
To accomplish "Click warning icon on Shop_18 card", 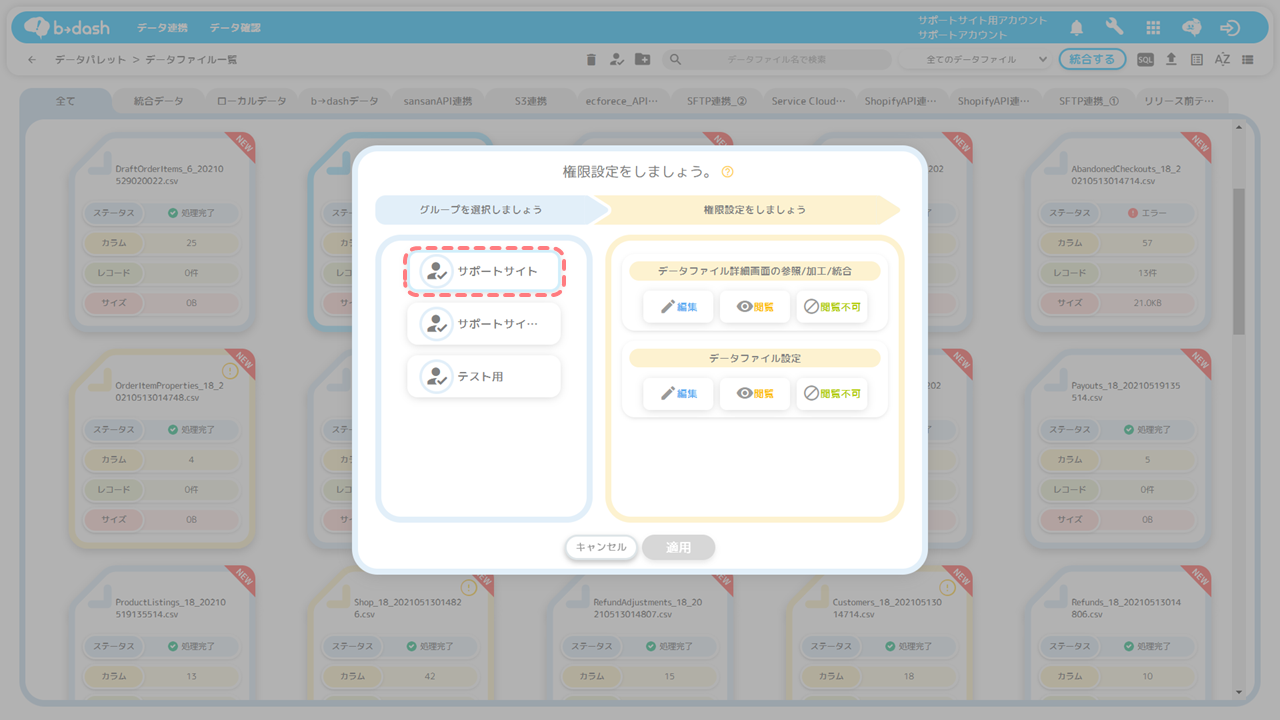I will coord(468,587).
